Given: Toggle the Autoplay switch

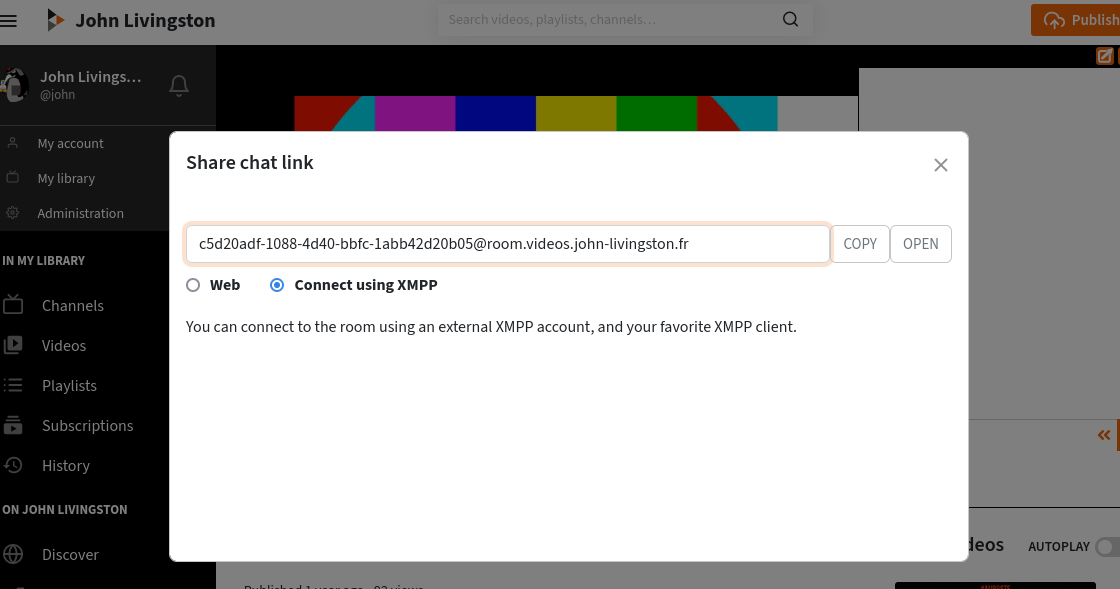Looking at the screenshot, I should [1106, 547].
